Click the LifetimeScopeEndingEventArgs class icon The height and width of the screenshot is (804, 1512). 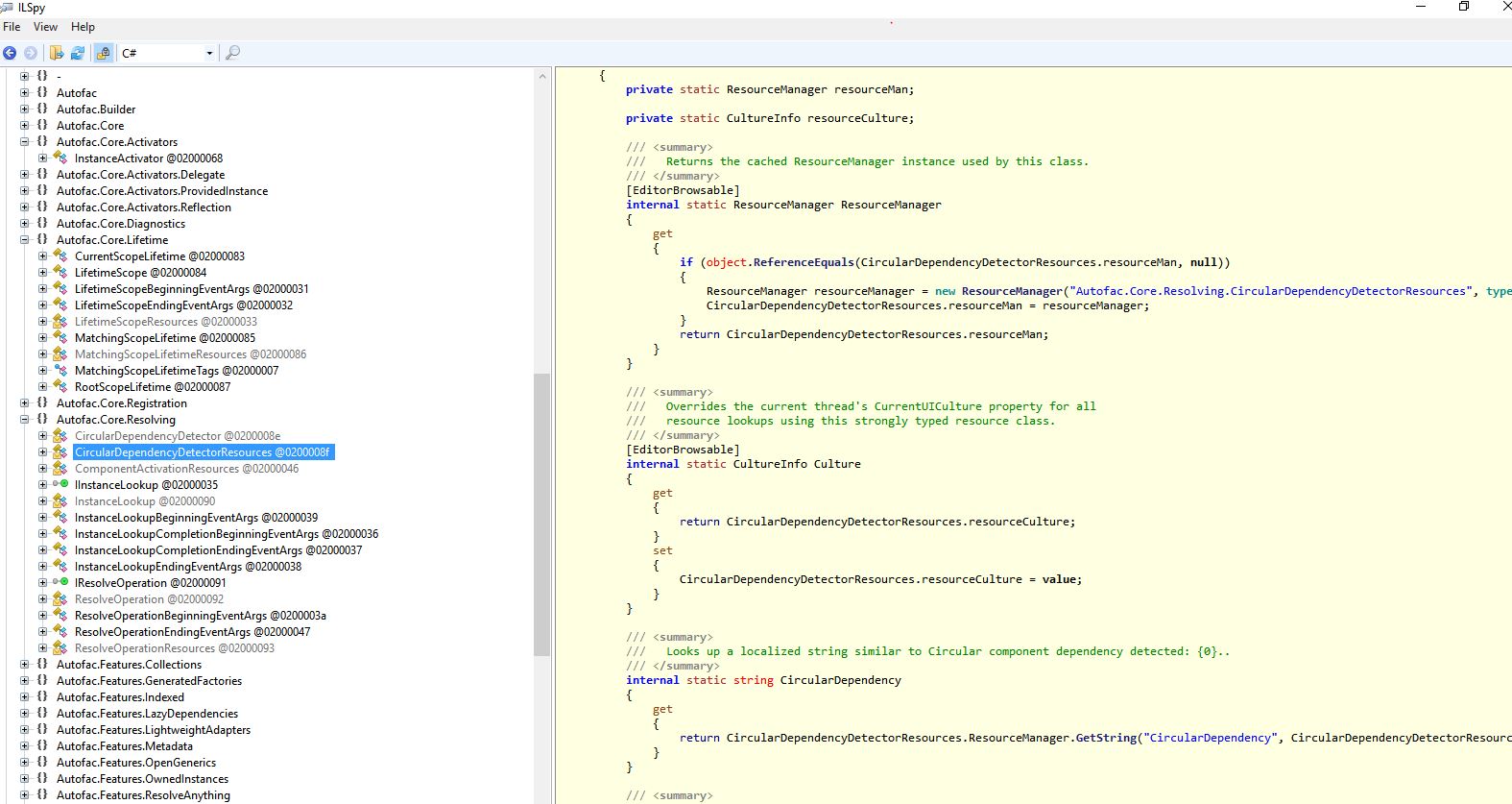(x=60, y=305)
